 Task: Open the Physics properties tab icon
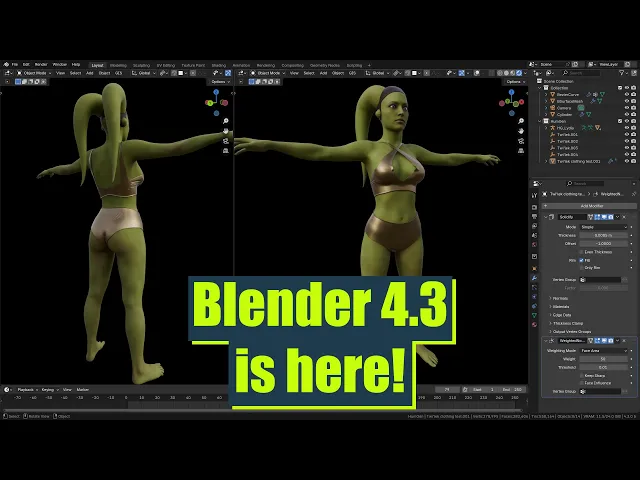click(534, 297)
